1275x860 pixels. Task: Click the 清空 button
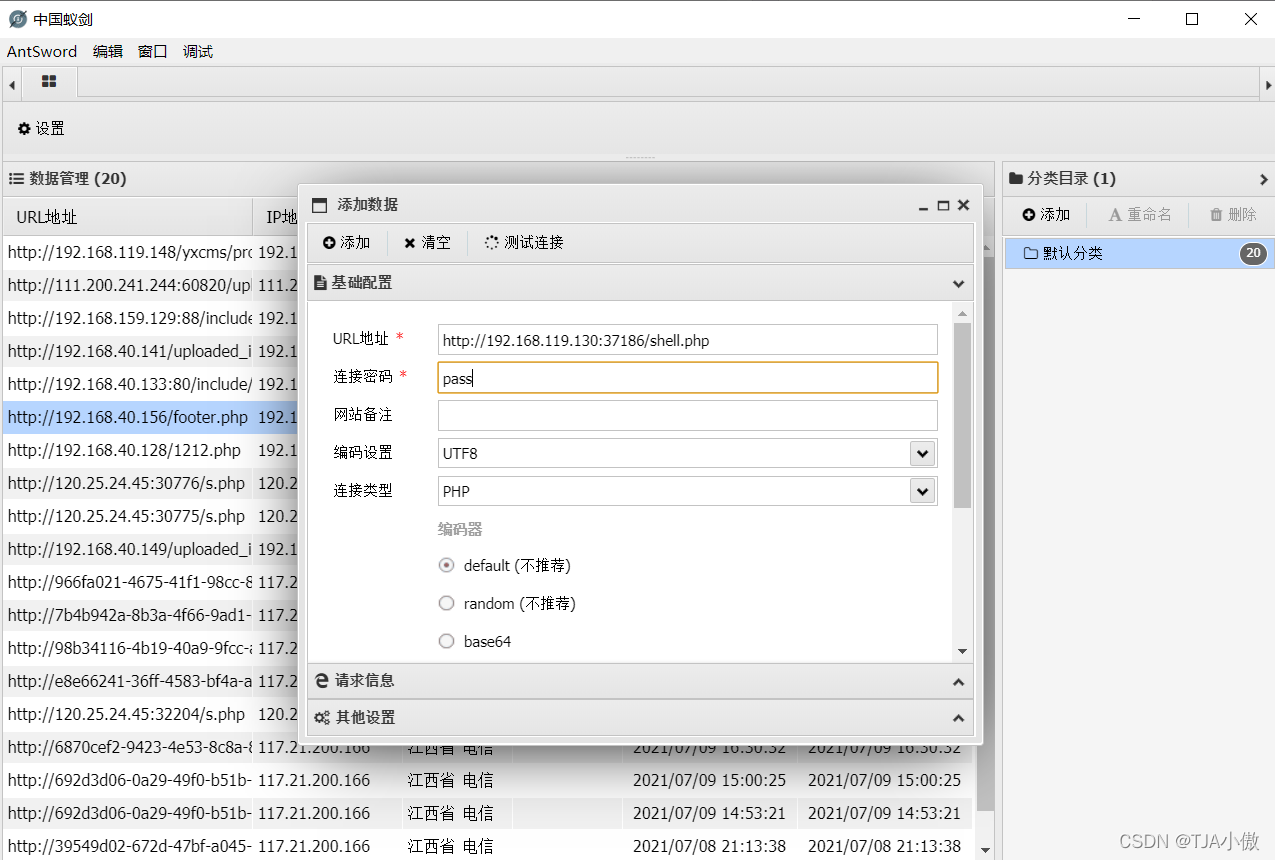click(427, 243)
